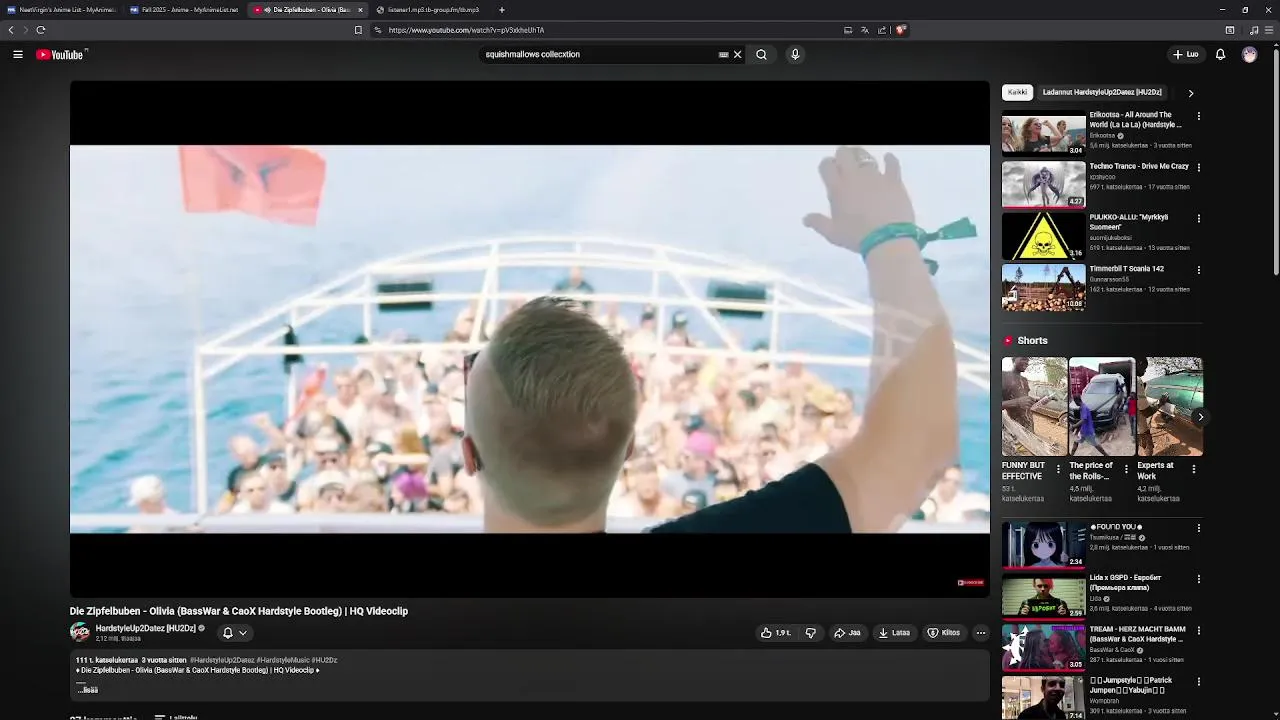Open the Jumpstyle Patrick Jumpen video thumbnail
The image size is (1280, 720).
(1043, 698)
